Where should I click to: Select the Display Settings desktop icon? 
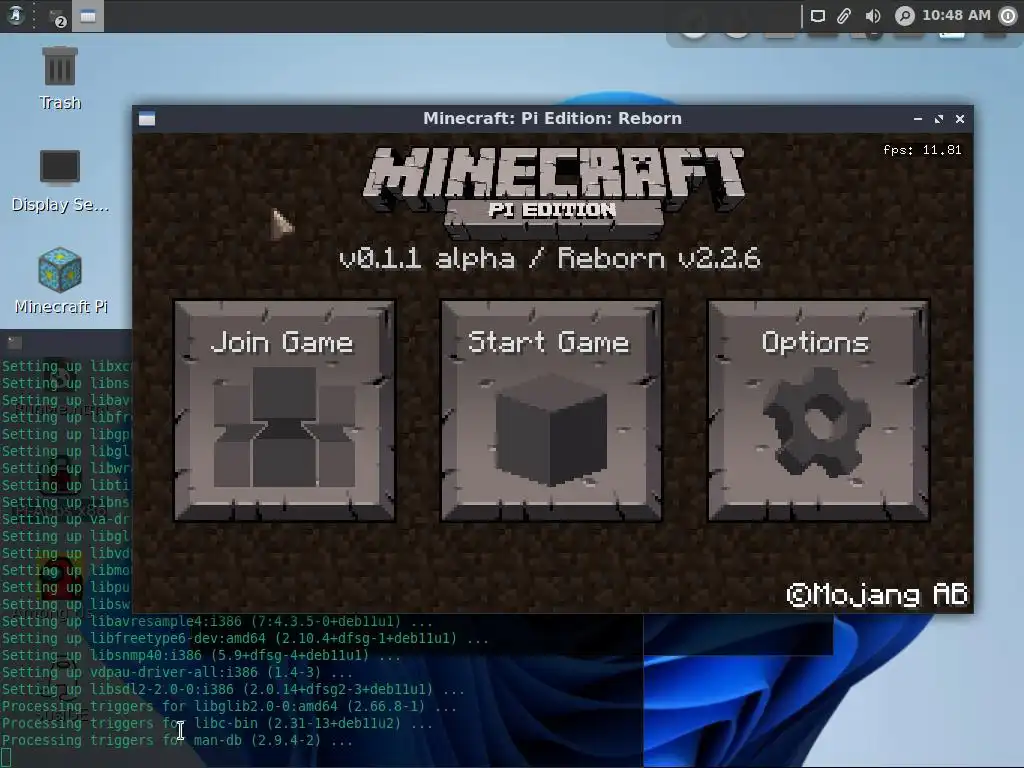(59, 181)
